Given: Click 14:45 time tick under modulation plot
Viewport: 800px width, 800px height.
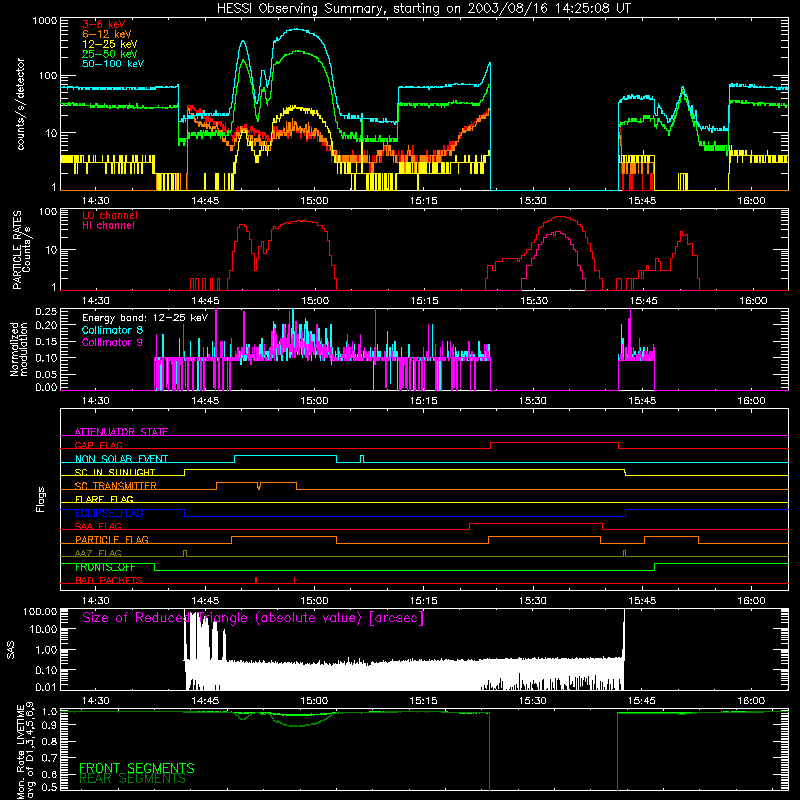Looking at the screenshot, I should [205, 401].
